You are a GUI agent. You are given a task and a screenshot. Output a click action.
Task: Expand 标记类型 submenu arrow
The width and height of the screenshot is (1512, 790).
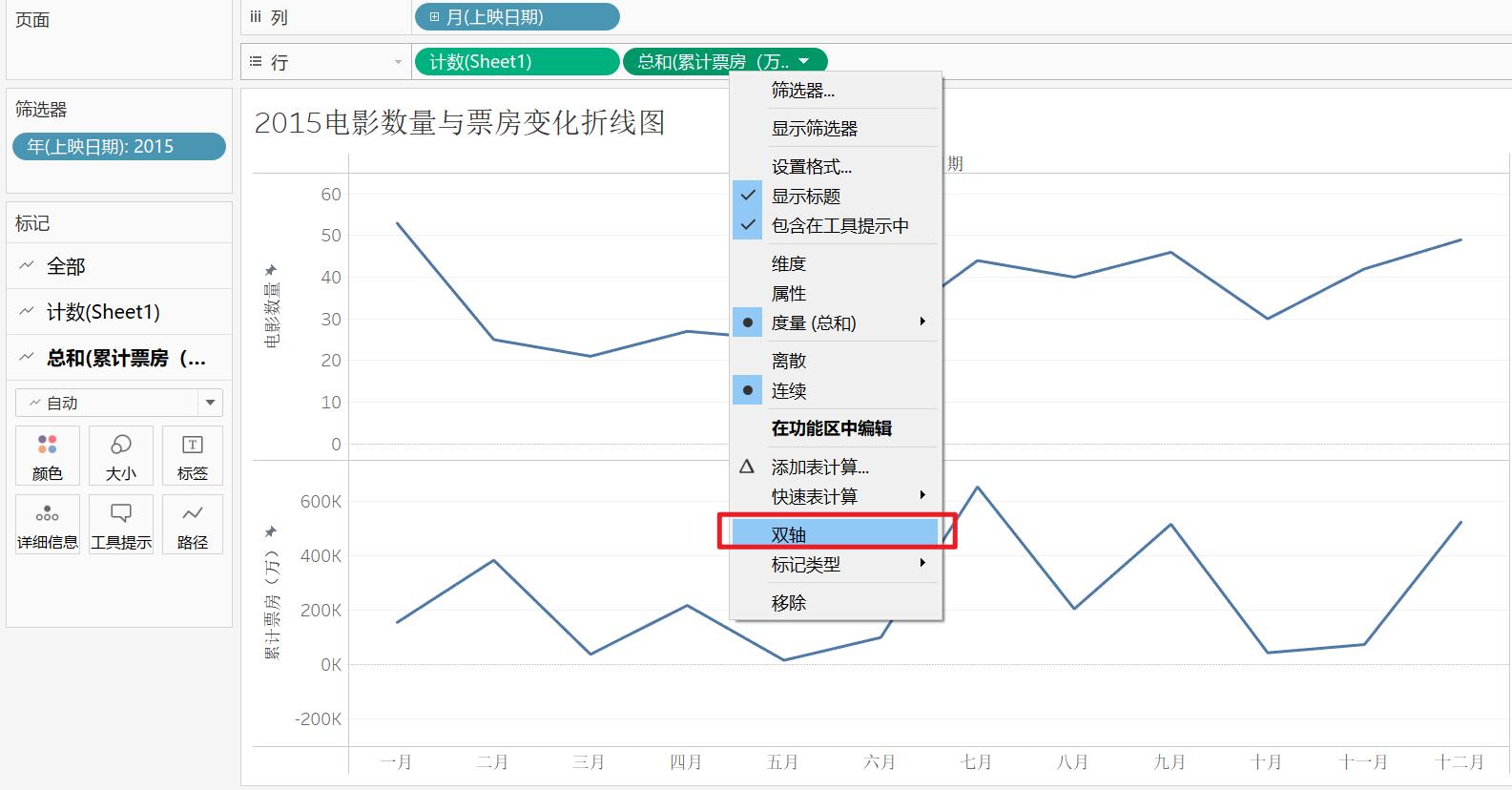coord(922,563)
